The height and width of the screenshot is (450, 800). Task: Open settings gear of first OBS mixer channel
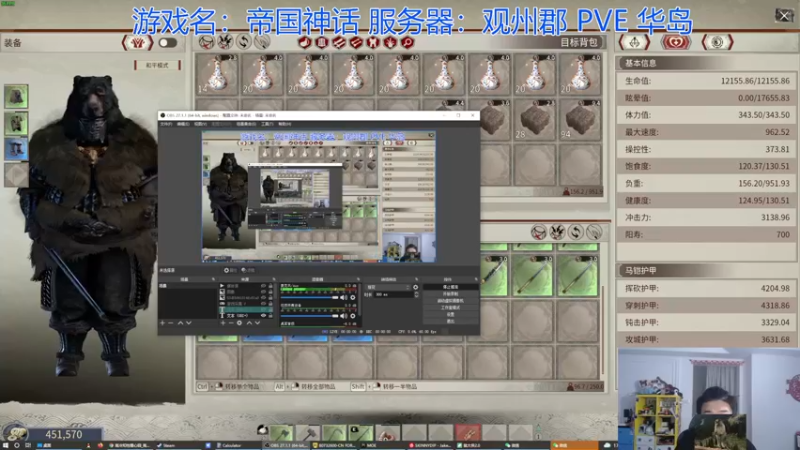353,297
